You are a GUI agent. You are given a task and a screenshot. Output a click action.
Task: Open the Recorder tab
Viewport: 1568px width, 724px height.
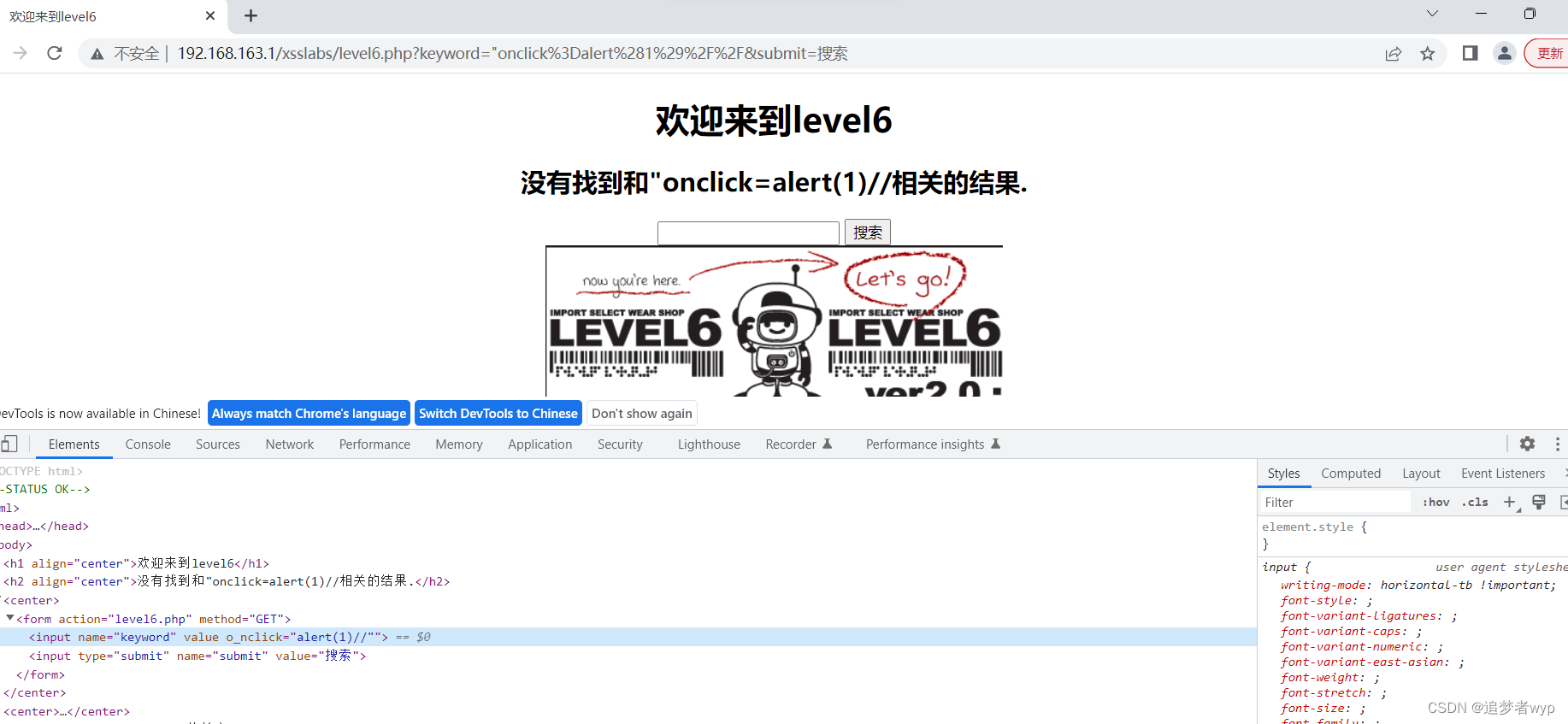(x=799, y=444)
